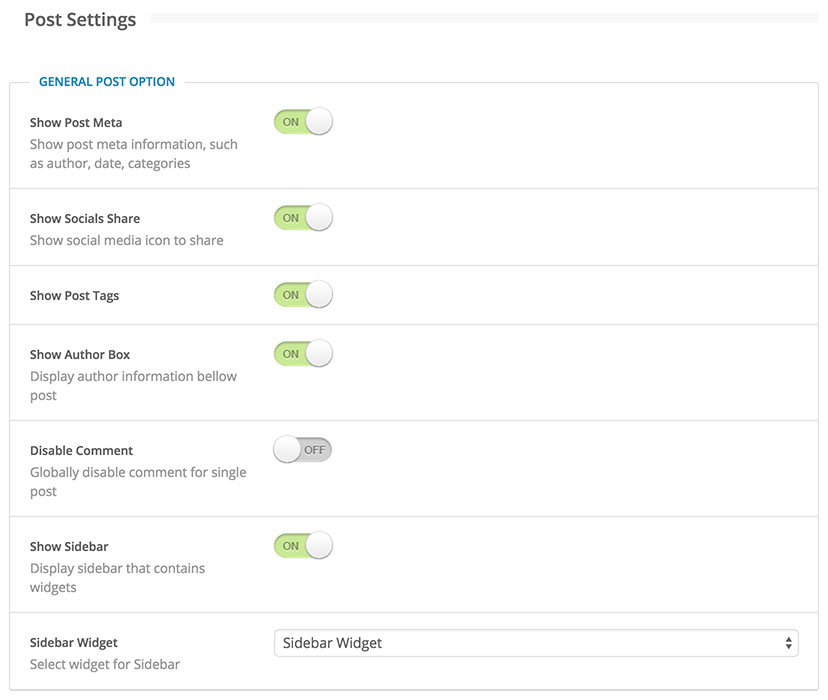The width and height of the screenshot is (828, 700).
Task: Enable the Disable Comment toggle
Action: tap(303, 449)
